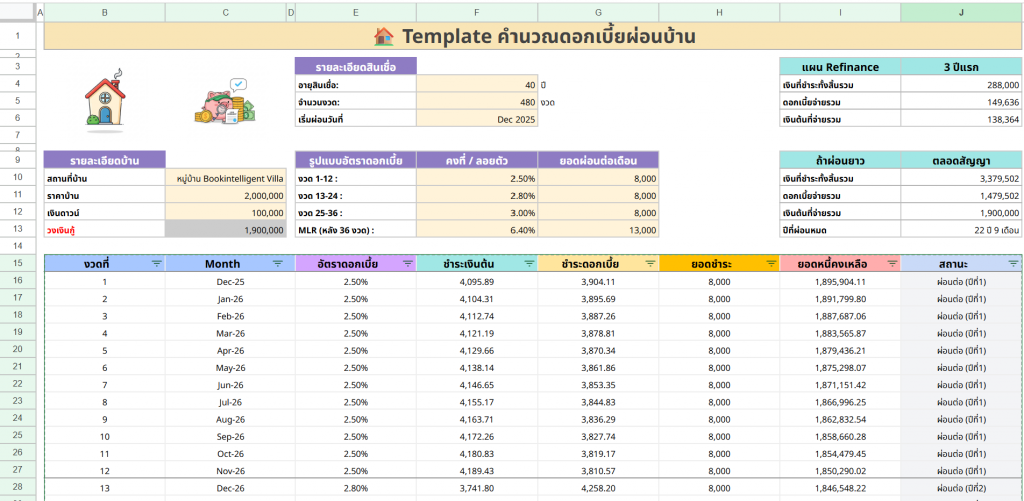
Task: Open filter icon on ยอดหนี้คงเหลือ header
Action: click(x=890, y=263)
